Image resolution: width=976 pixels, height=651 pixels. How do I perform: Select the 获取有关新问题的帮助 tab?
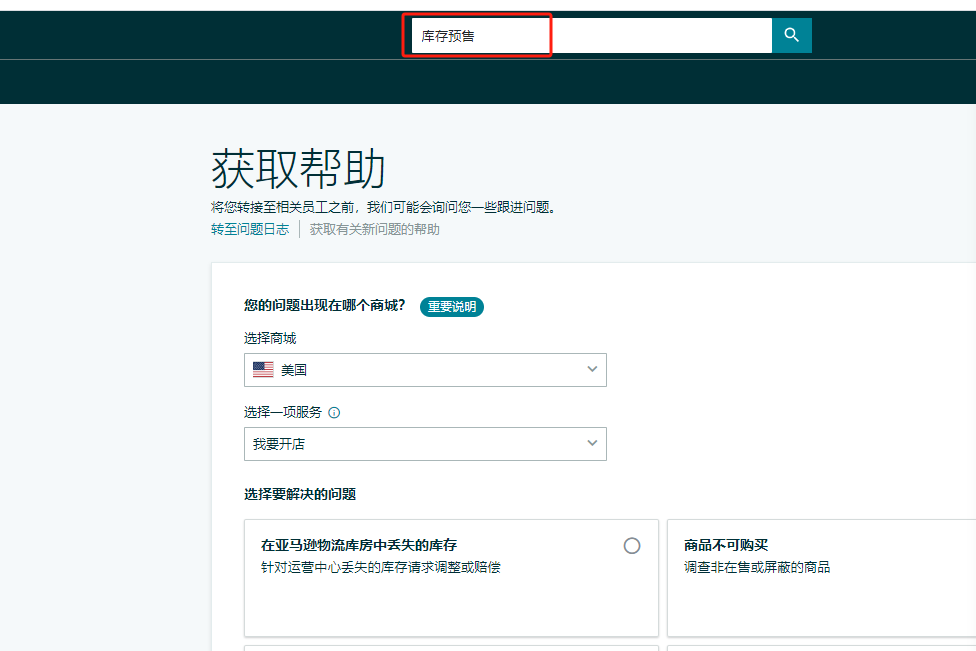(374, 230)
